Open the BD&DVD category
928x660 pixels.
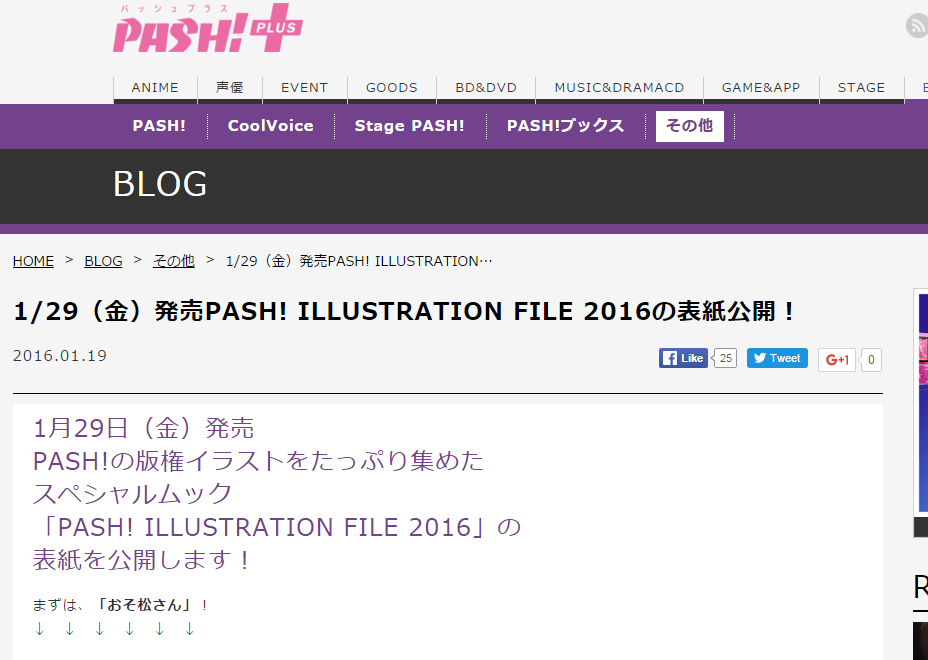click(486, 88)
